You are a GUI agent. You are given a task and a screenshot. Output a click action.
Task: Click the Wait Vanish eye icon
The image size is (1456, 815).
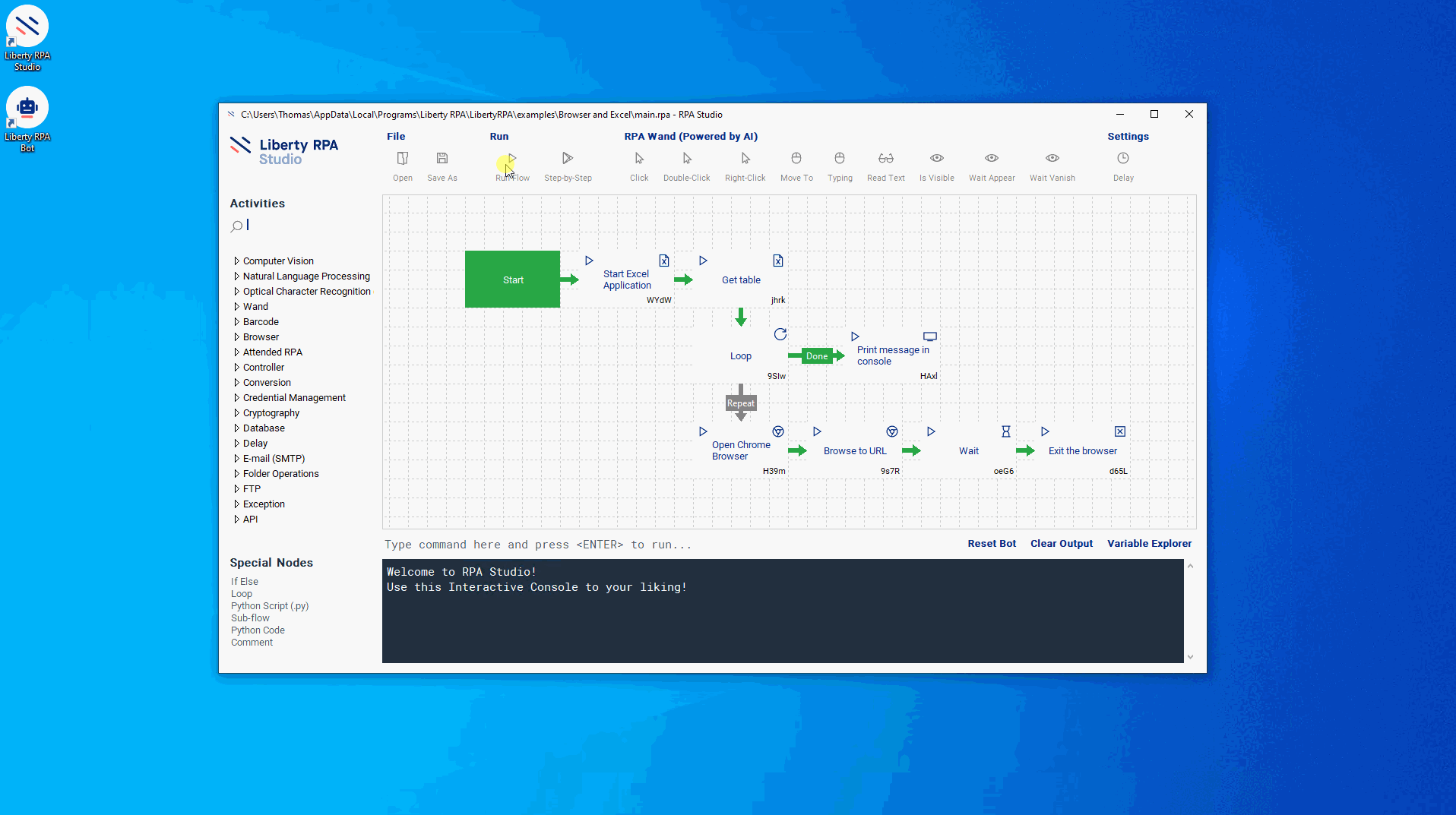pyautogui.click(x=1052, y=159)
